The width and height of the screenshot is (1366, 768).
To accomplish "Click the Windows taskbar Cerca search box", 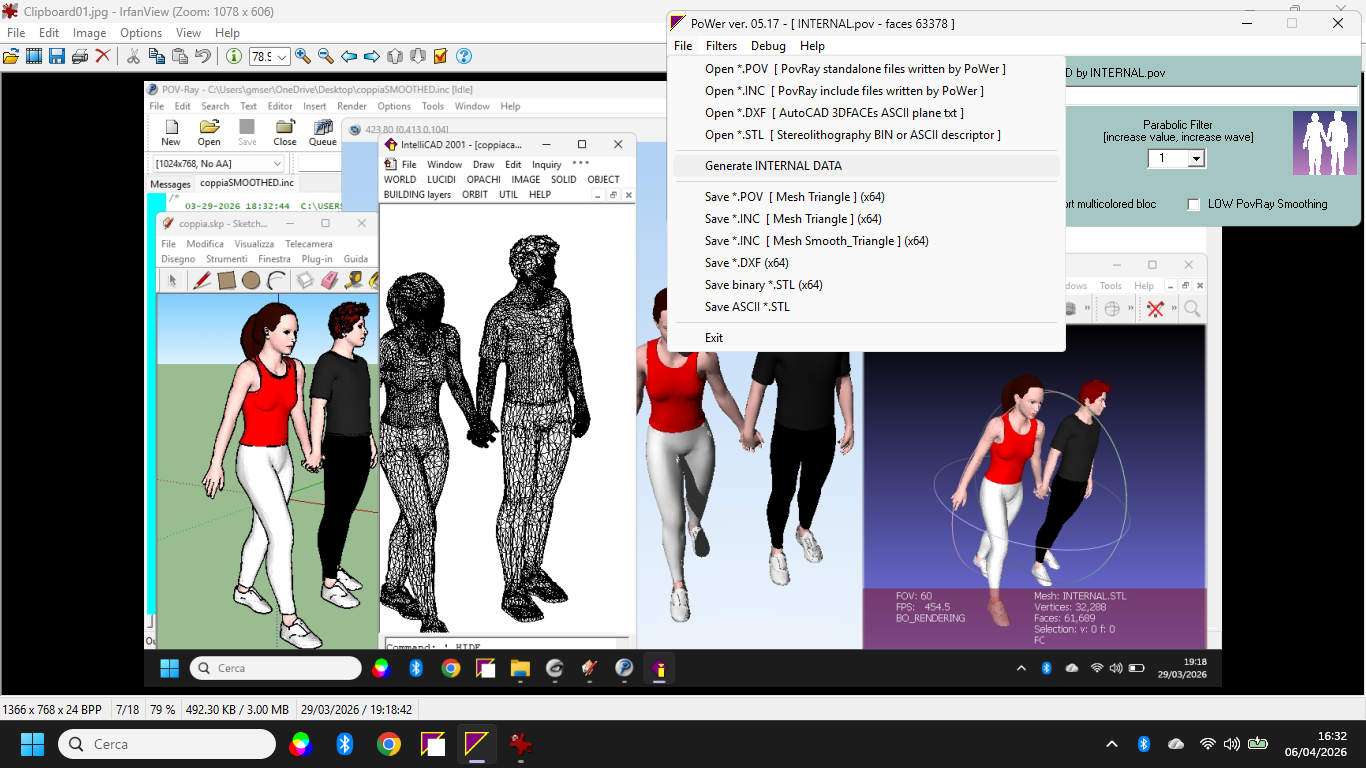I will tap(167, 744).
